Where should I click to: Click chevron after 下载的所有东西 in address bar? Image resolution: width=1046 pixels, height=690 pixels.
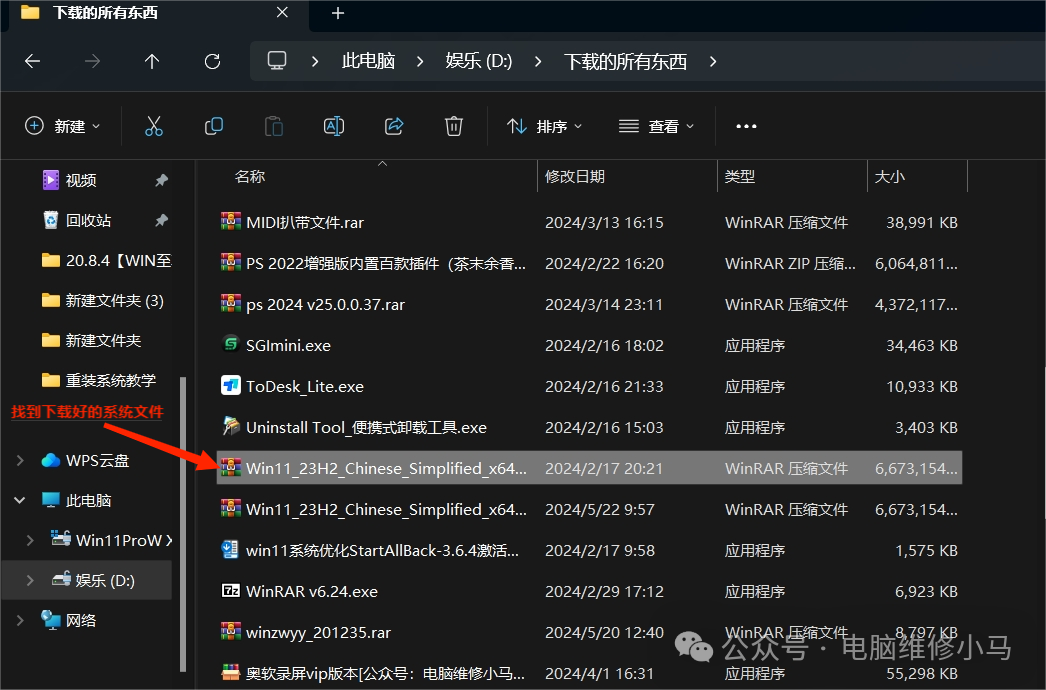coord(713,61)
